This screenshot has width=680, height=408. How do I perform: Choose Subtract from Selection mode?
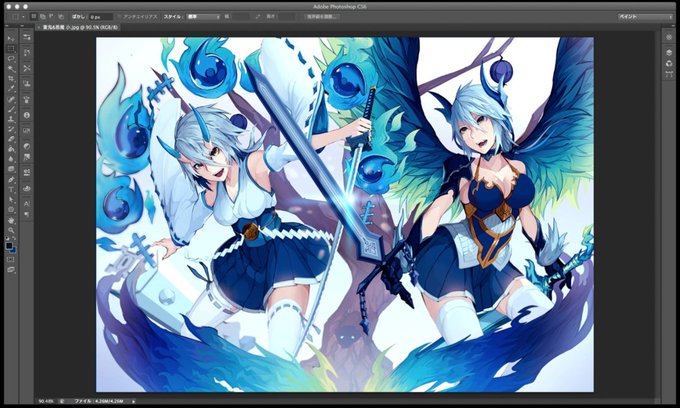51,17
